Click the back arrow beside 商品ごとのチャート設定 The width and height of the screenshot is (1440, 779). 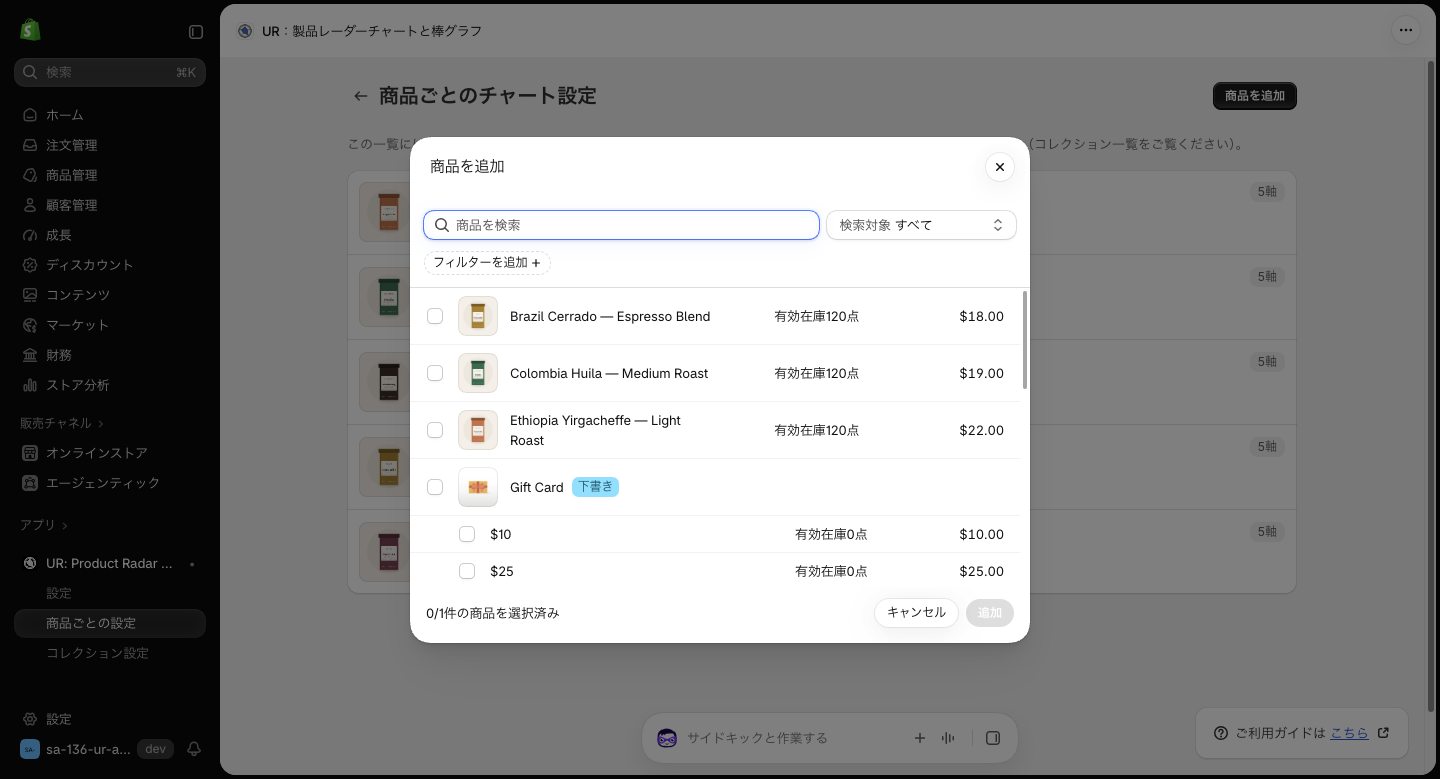pyautogui.click(x=361, y=96)
